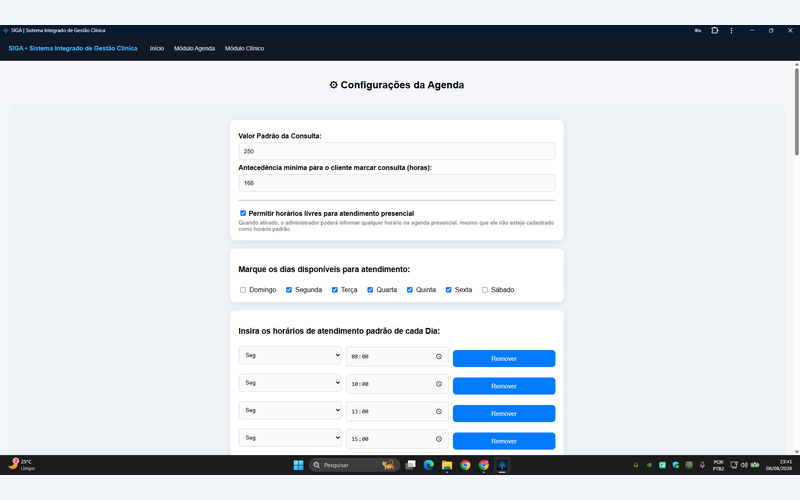This screenshot has height=500, width=800.
Task: Open the Módulo Agenda menu
Action: coord(194,48)
